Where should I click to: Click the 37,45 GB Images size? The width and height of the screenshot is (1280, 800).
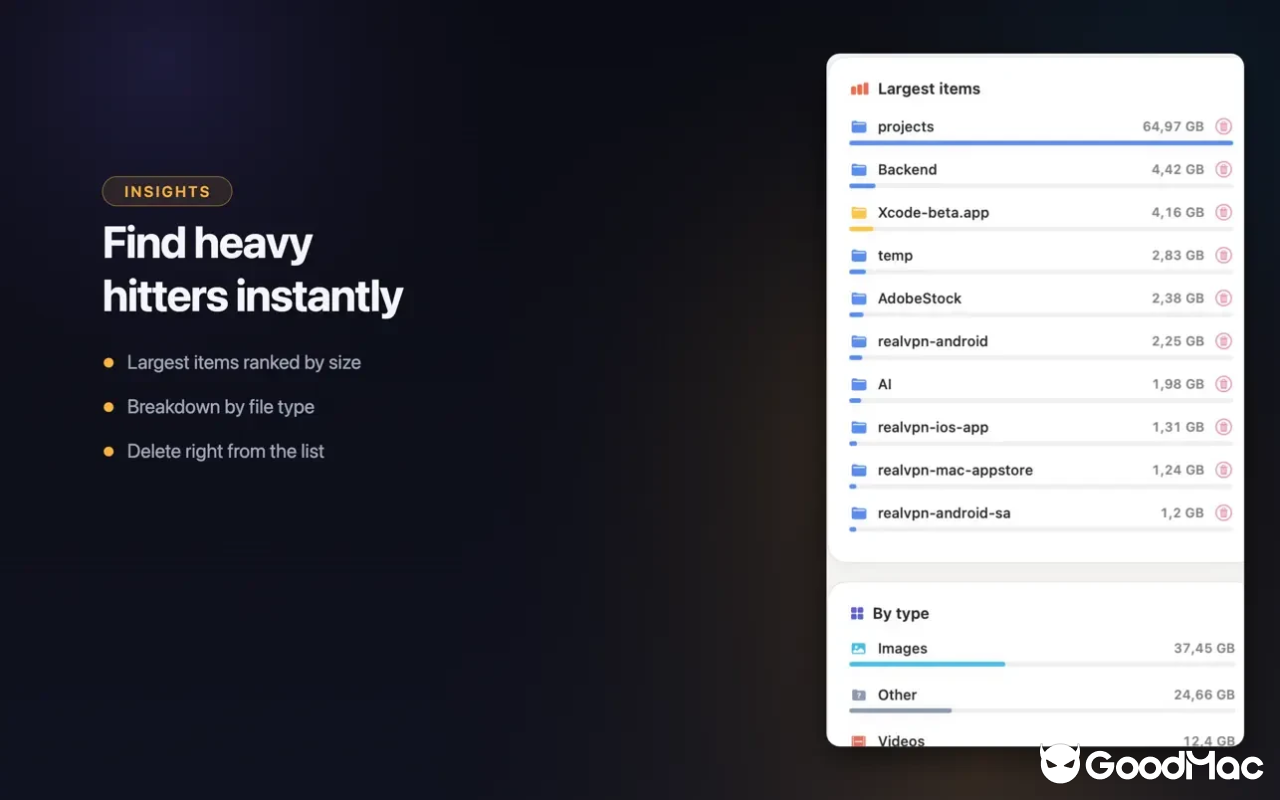[x=1204, y=649]
